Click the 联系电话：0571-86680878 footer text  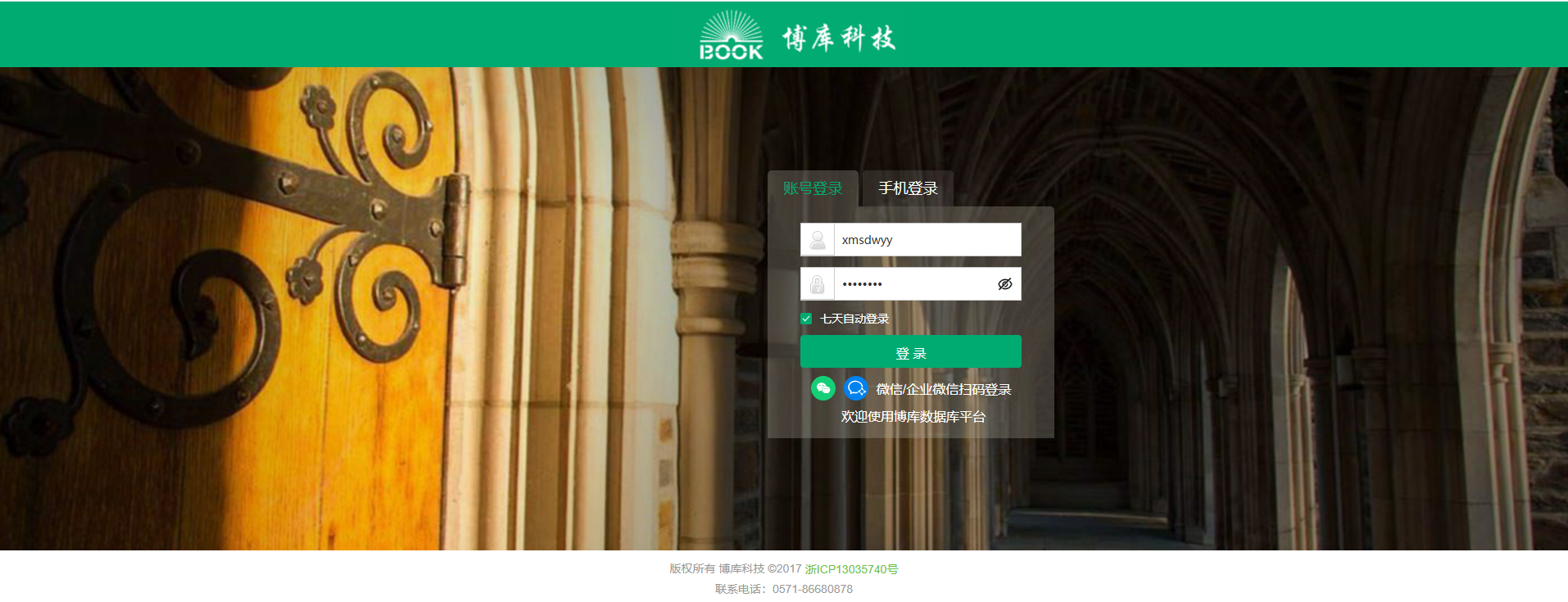(x=784, y=589)
